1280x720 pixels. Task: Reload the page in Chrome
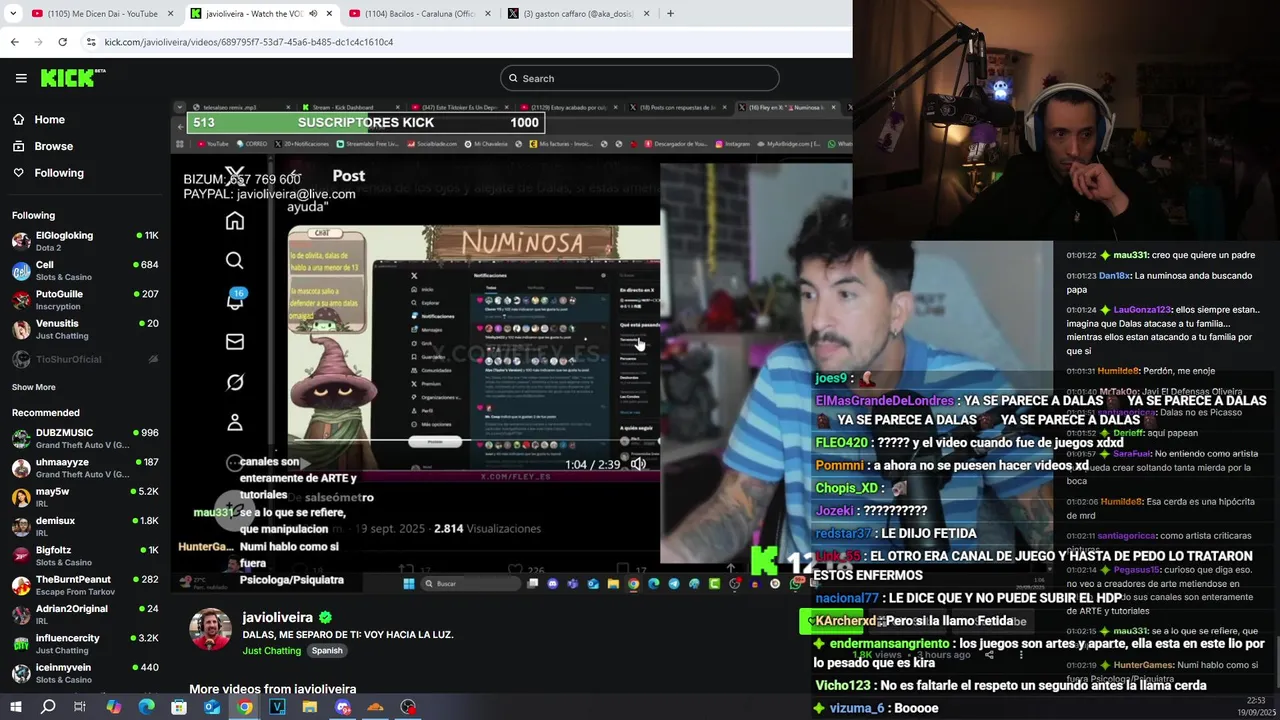click(x=62, y=42)
